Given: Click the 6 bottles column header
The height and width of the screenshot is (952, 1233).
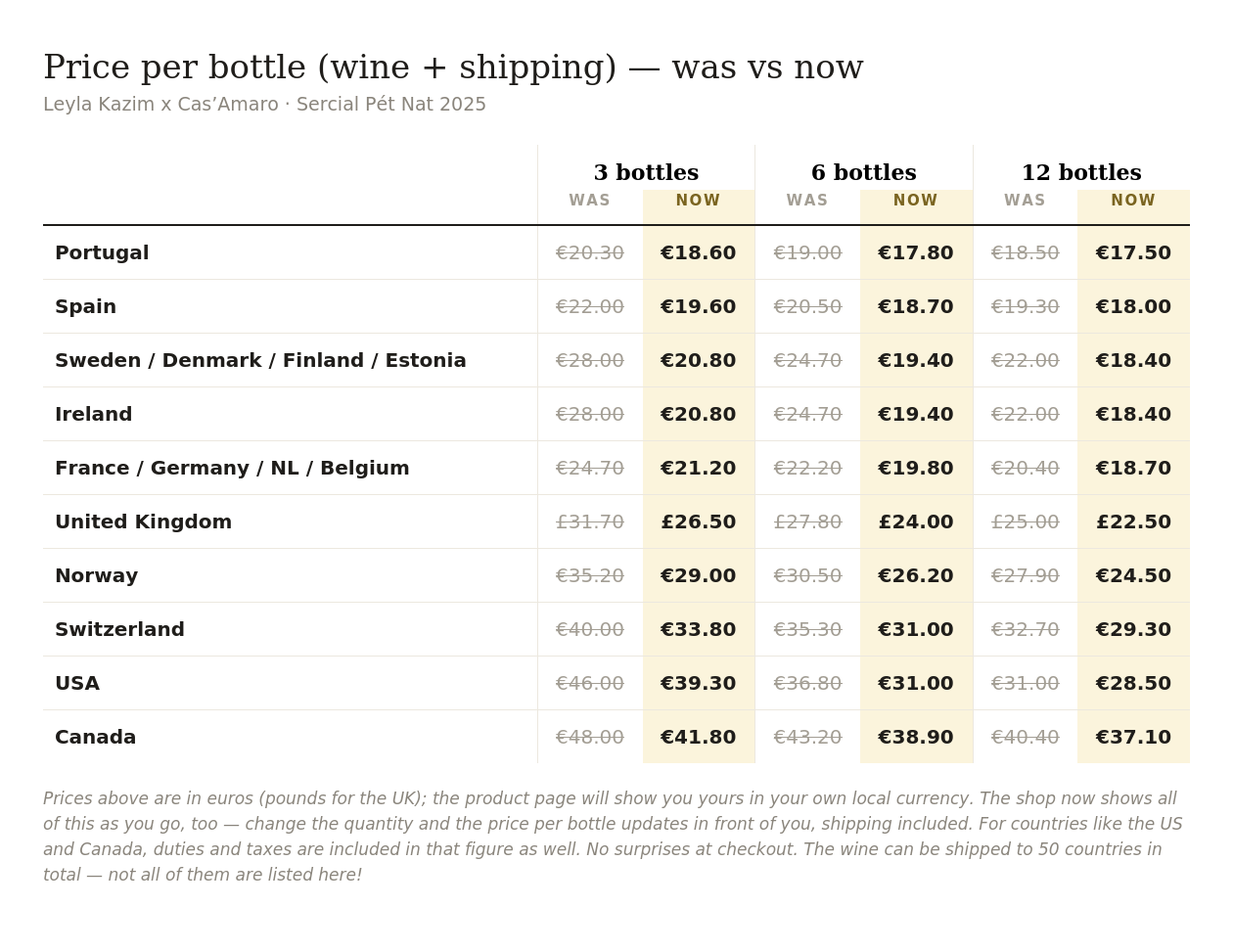Looking at the screenshot, I should click(x=863, y=173).
